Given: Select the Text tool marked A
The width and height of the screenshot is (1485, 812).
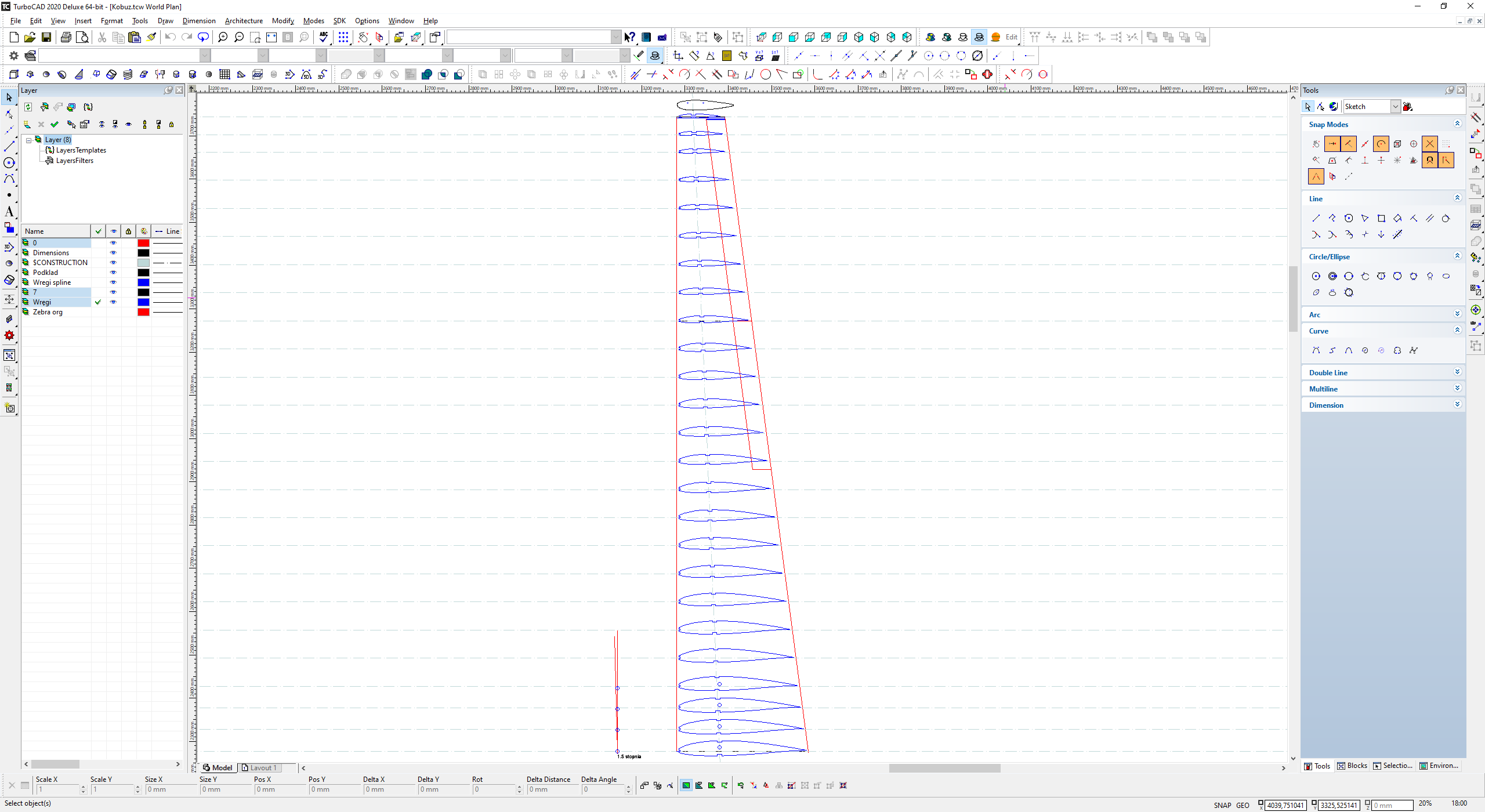Looking at the screenshot, I should coord(9,211).
